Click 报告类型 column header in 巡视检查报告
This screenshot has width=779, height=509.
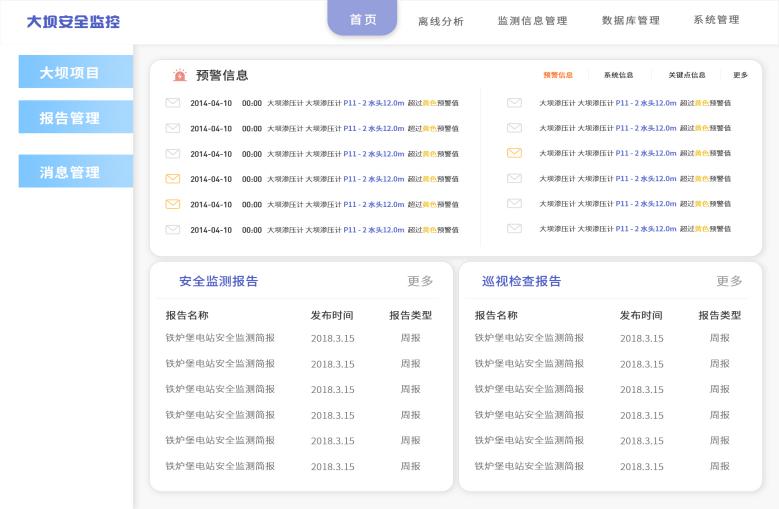719,315
